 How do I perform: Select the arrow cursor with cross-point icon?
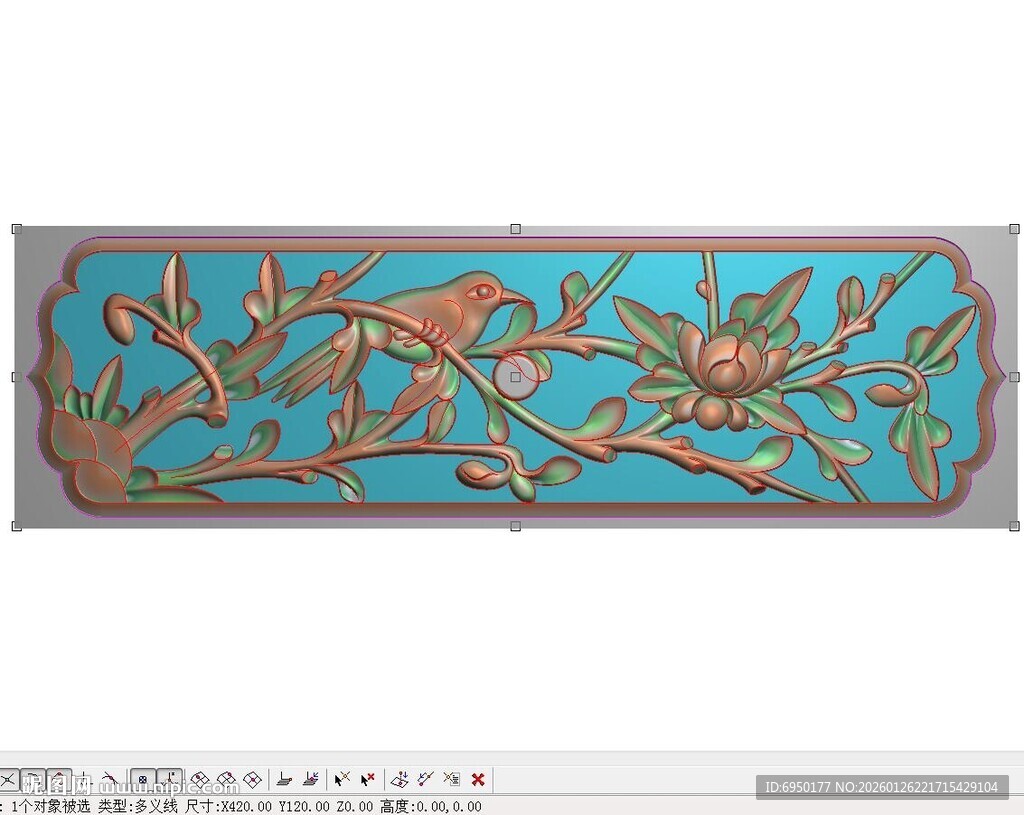[x=342, y=779]
